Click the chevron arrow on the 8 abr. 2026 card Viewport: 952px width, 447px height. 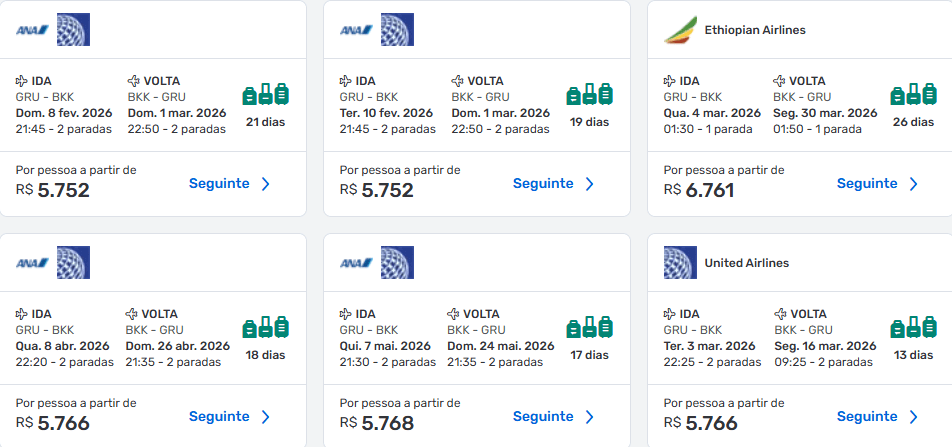[265, 417]
